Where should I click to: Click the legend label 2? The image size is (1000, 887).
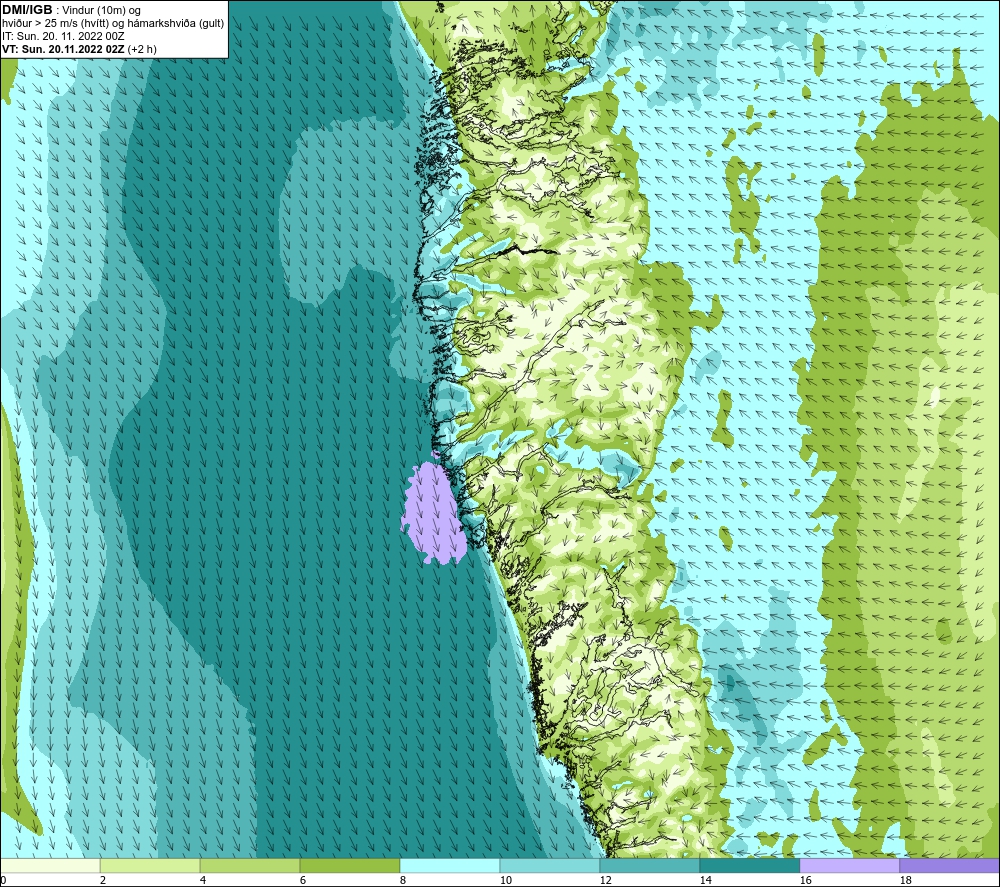[103, 880]
